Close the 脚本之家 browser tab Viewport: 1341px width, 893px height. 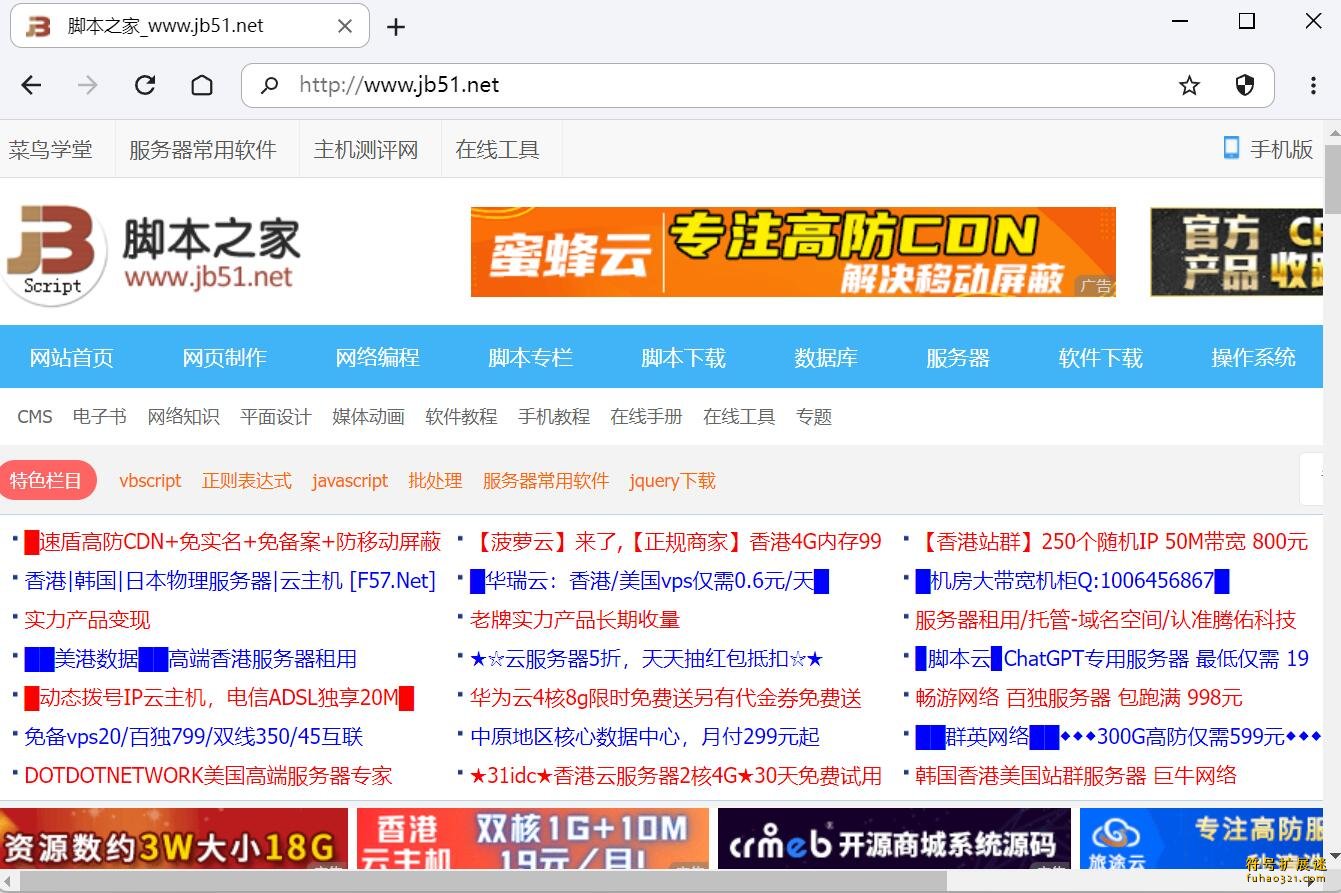click(x=345, y=27)
